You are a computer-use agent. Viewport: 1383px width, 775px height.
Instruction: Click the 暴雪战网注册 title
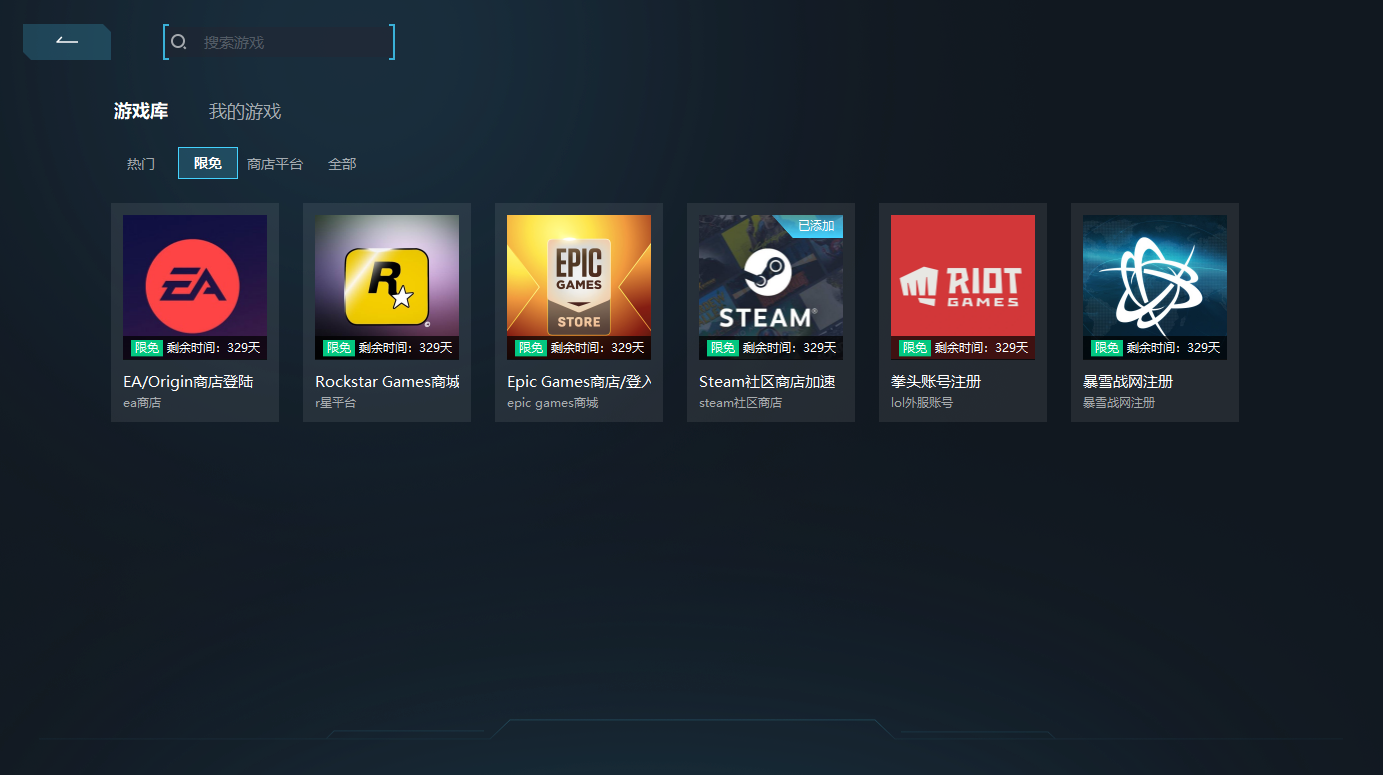[1128, 382]
